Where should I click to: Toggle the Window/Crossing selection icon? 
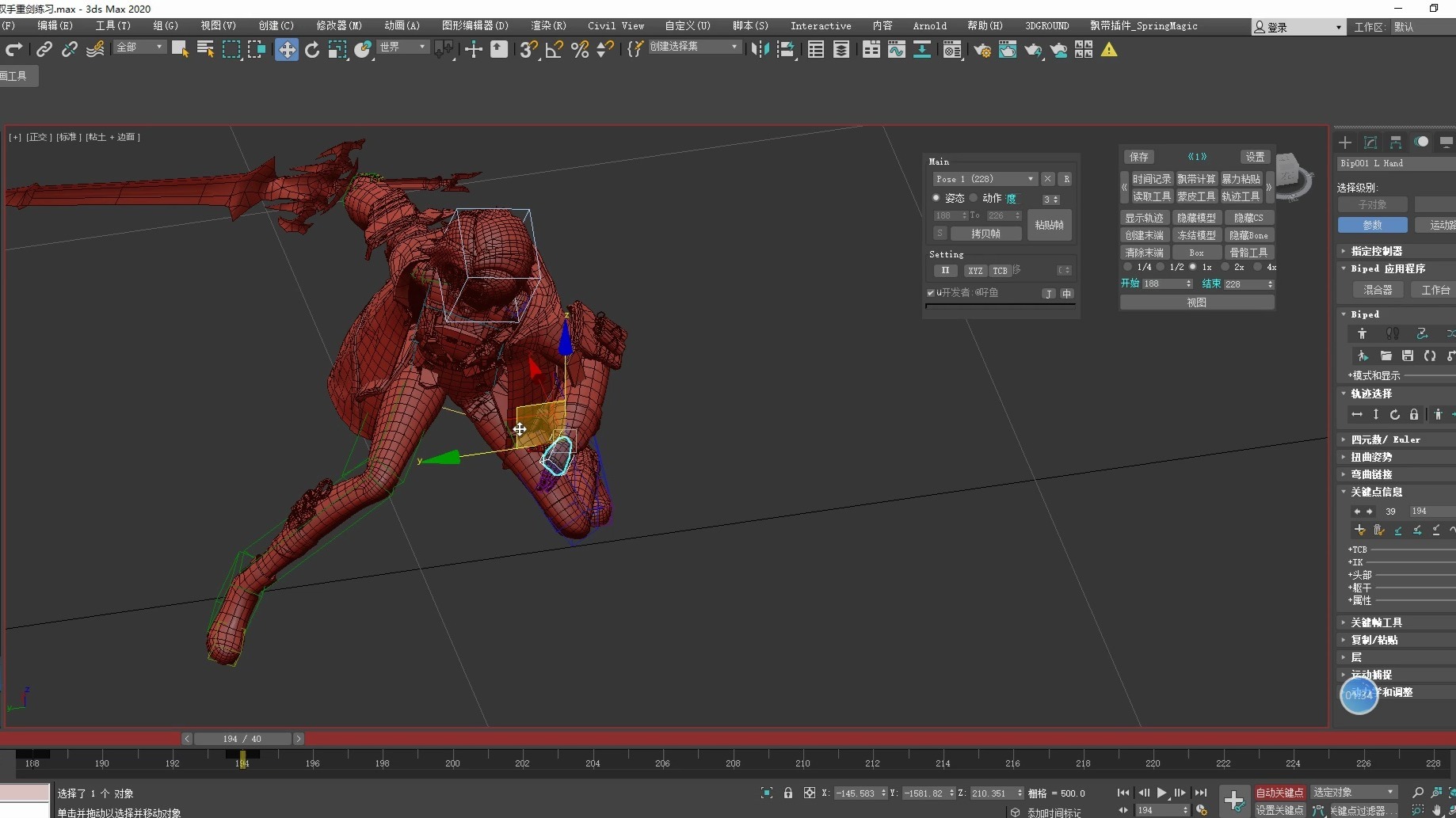(257, 50)
